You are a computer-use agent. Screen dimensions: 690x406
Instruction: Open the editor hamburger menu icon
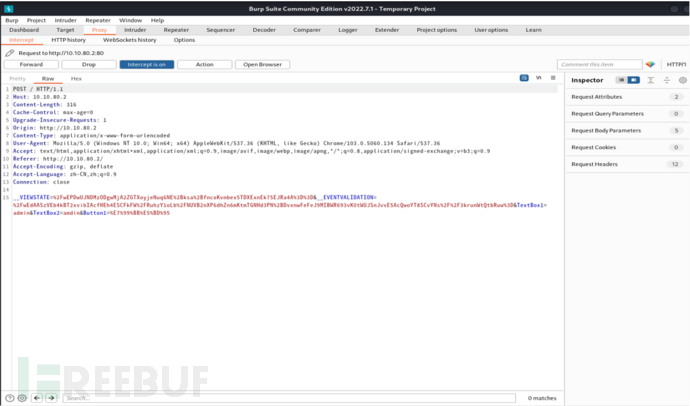[553, 78]
